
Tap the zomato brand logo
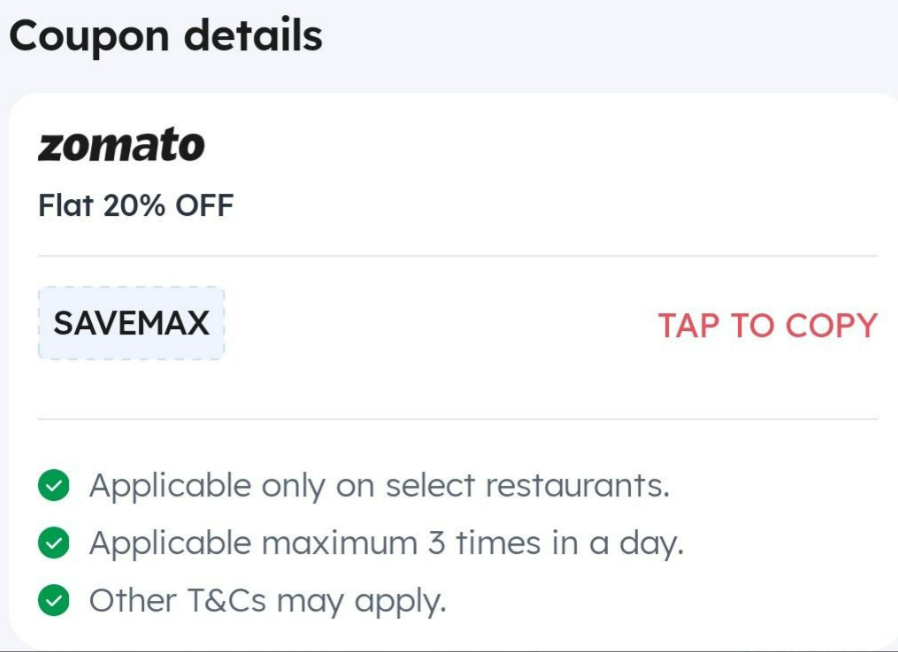coord(121,144)
